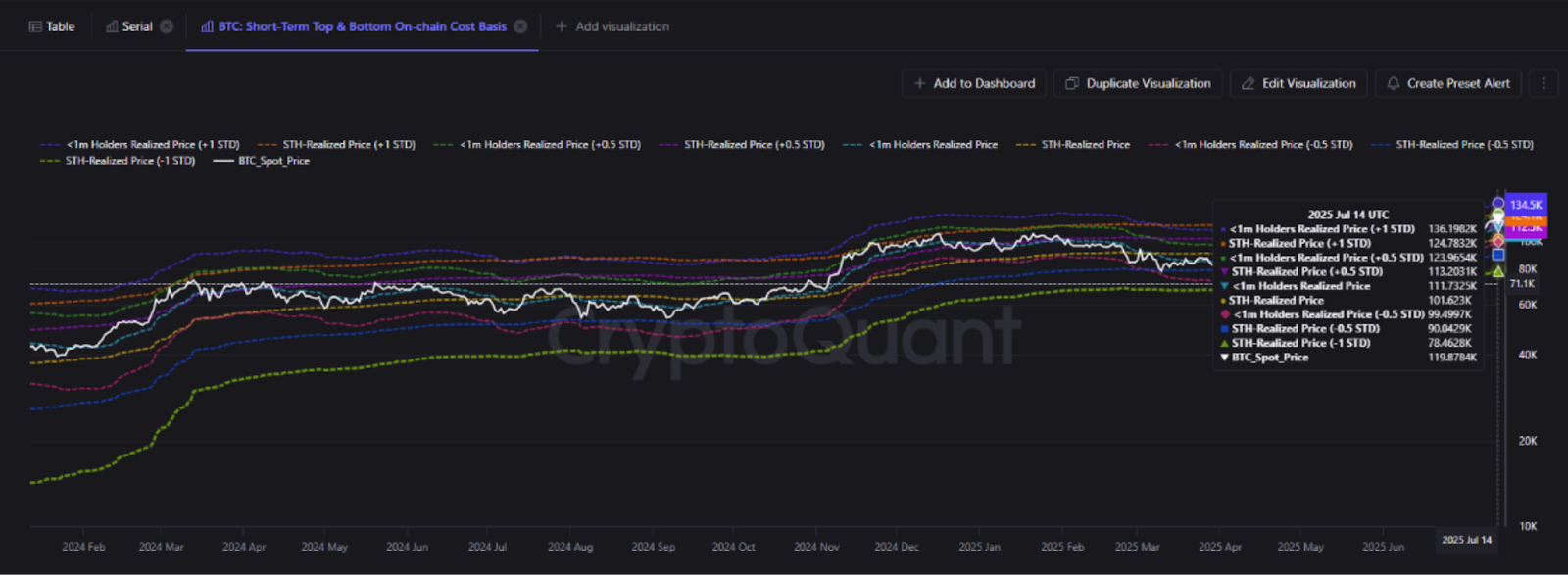Click the 134.5K price label on axis
The width and height of the screenshot is (1568, 575).
point(1525,205)
